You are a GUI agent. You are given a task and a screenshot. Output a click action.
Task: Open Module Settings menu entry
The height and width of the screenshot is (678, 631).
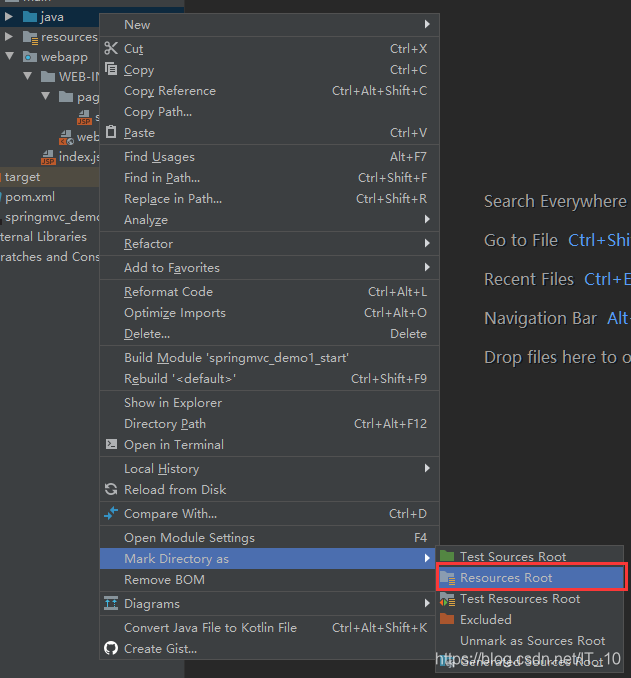click(x=269, y=537)
